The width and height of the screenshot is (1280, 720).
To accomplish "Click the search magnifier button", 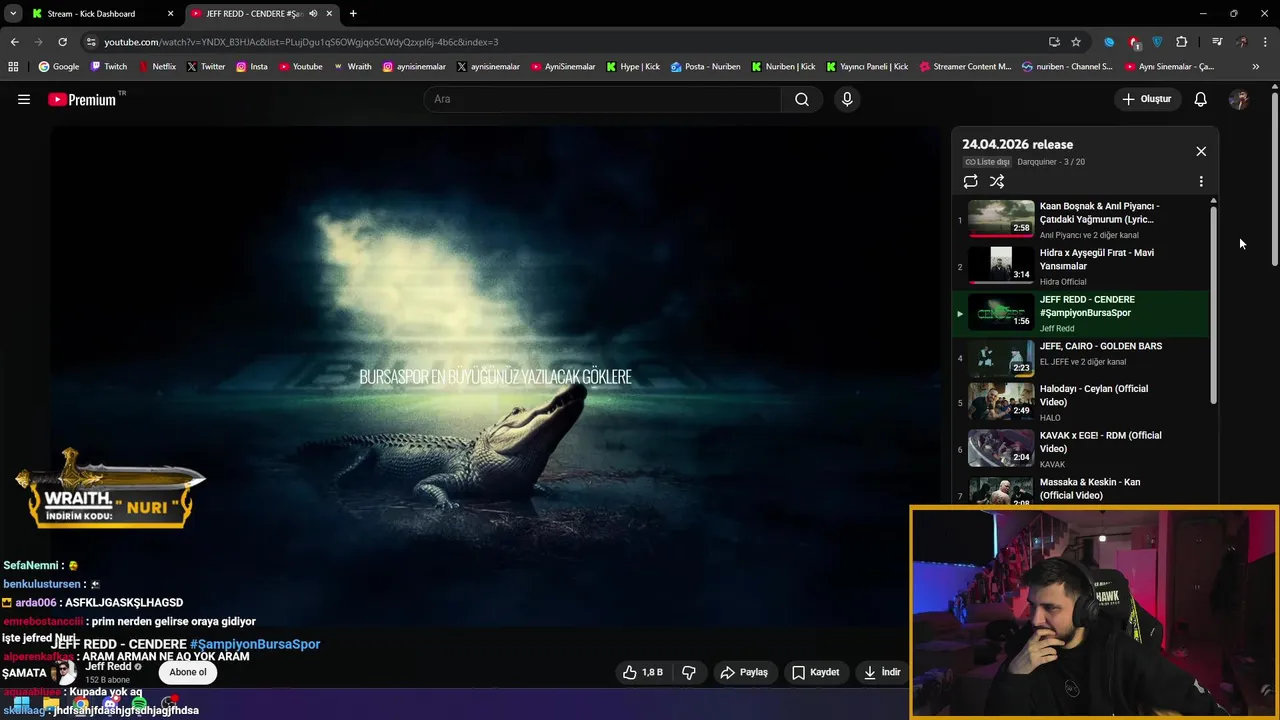I will (x=802, y=99).
